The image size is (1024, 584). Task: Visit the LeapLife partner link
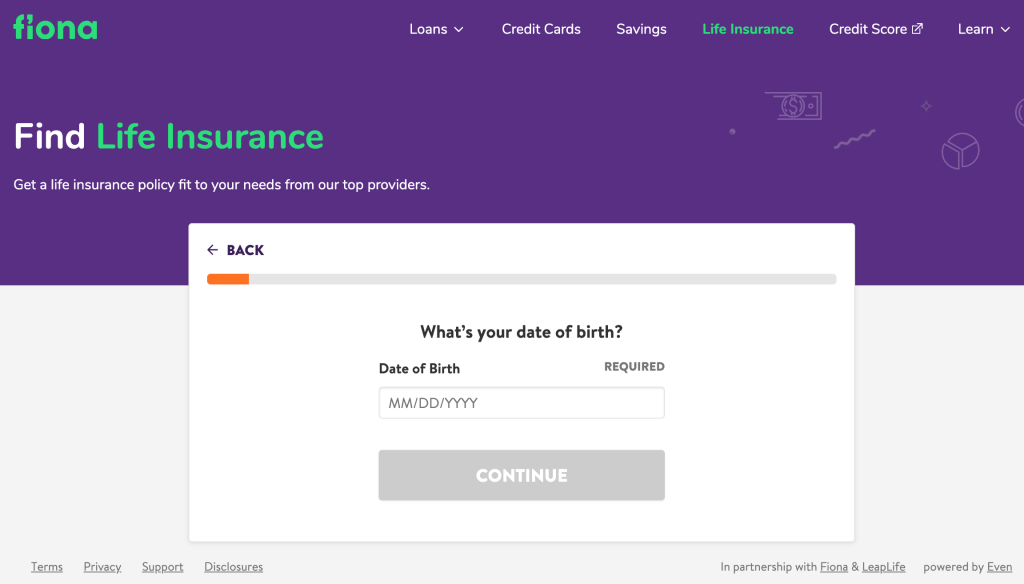[x=884, y=566]
